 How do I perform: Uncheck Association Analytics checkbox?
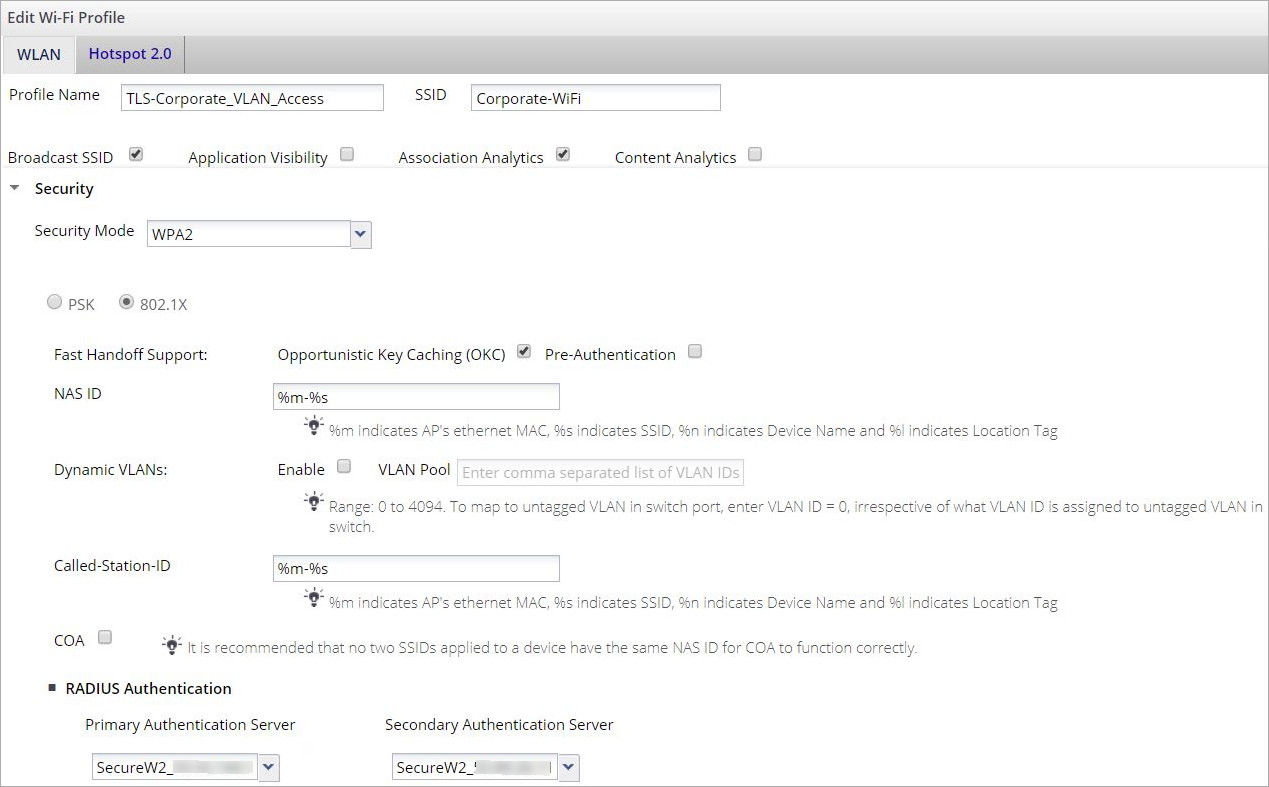(562, 155)
